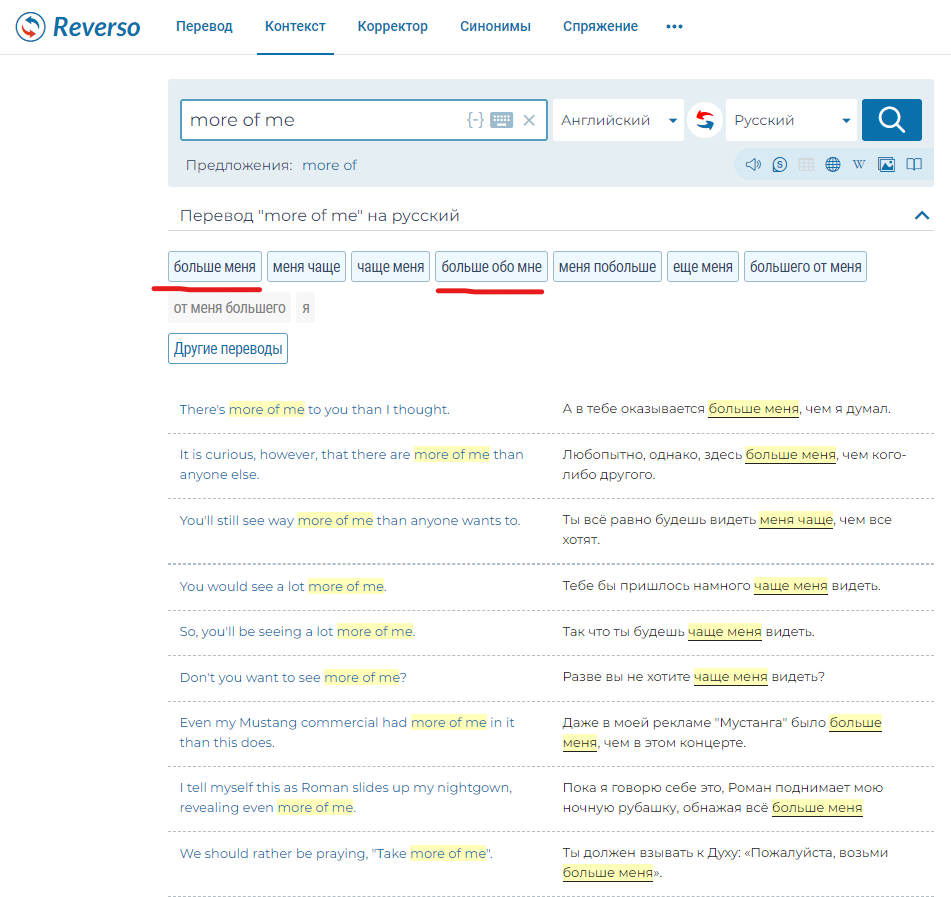
Task: Click 'There's more of me to you' example
Action: (315, 410)
